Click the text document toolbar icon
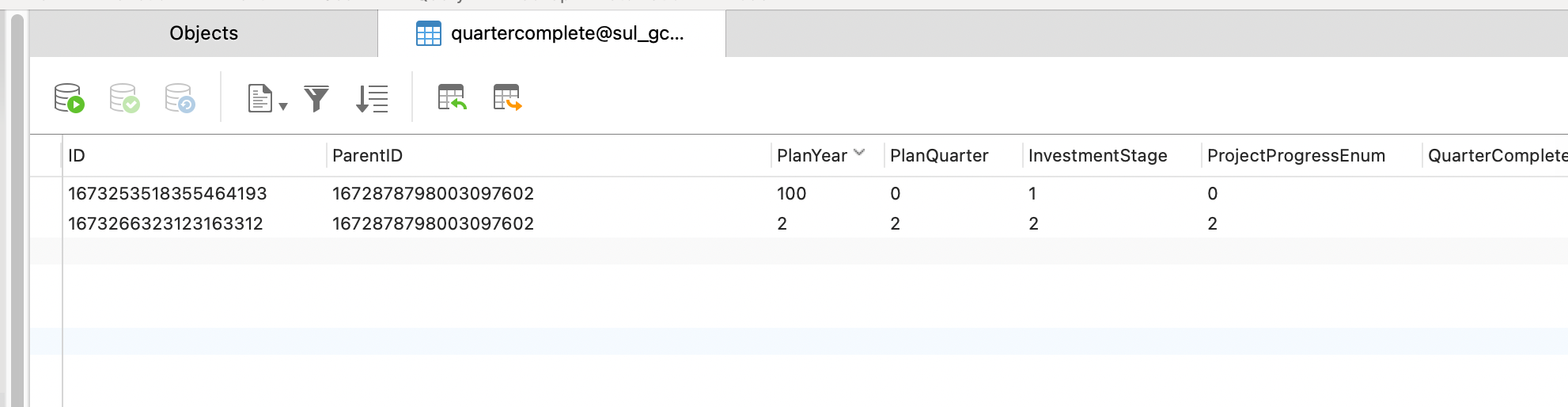The image size is (1568, 407). pyautogui.click(x=259, y=99)
